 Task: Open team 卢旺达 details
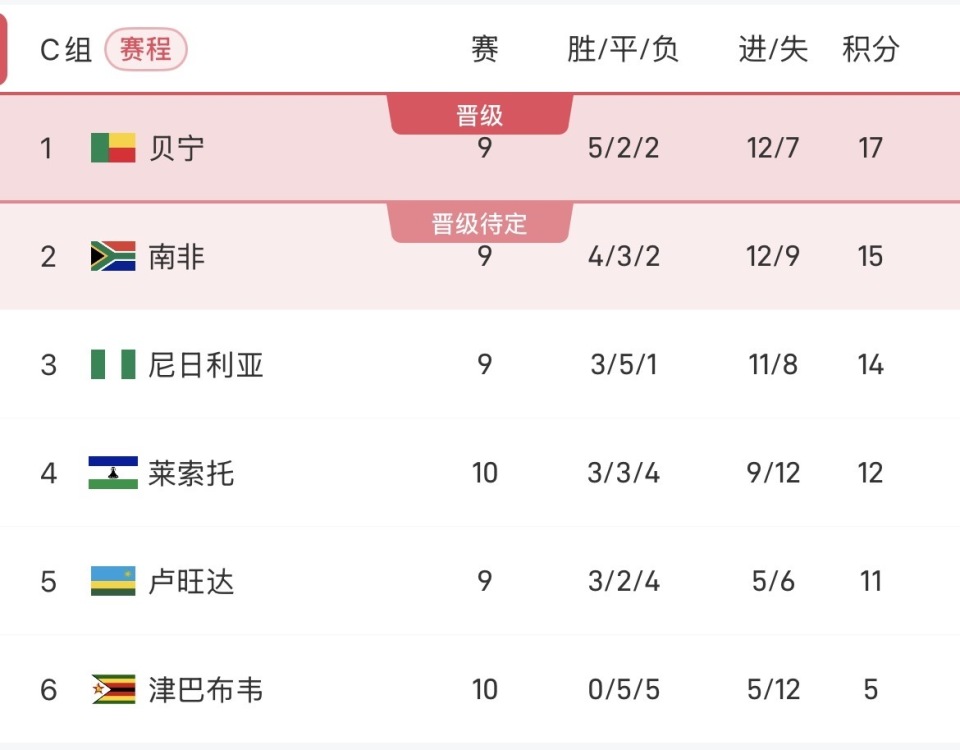coord(191,581)
